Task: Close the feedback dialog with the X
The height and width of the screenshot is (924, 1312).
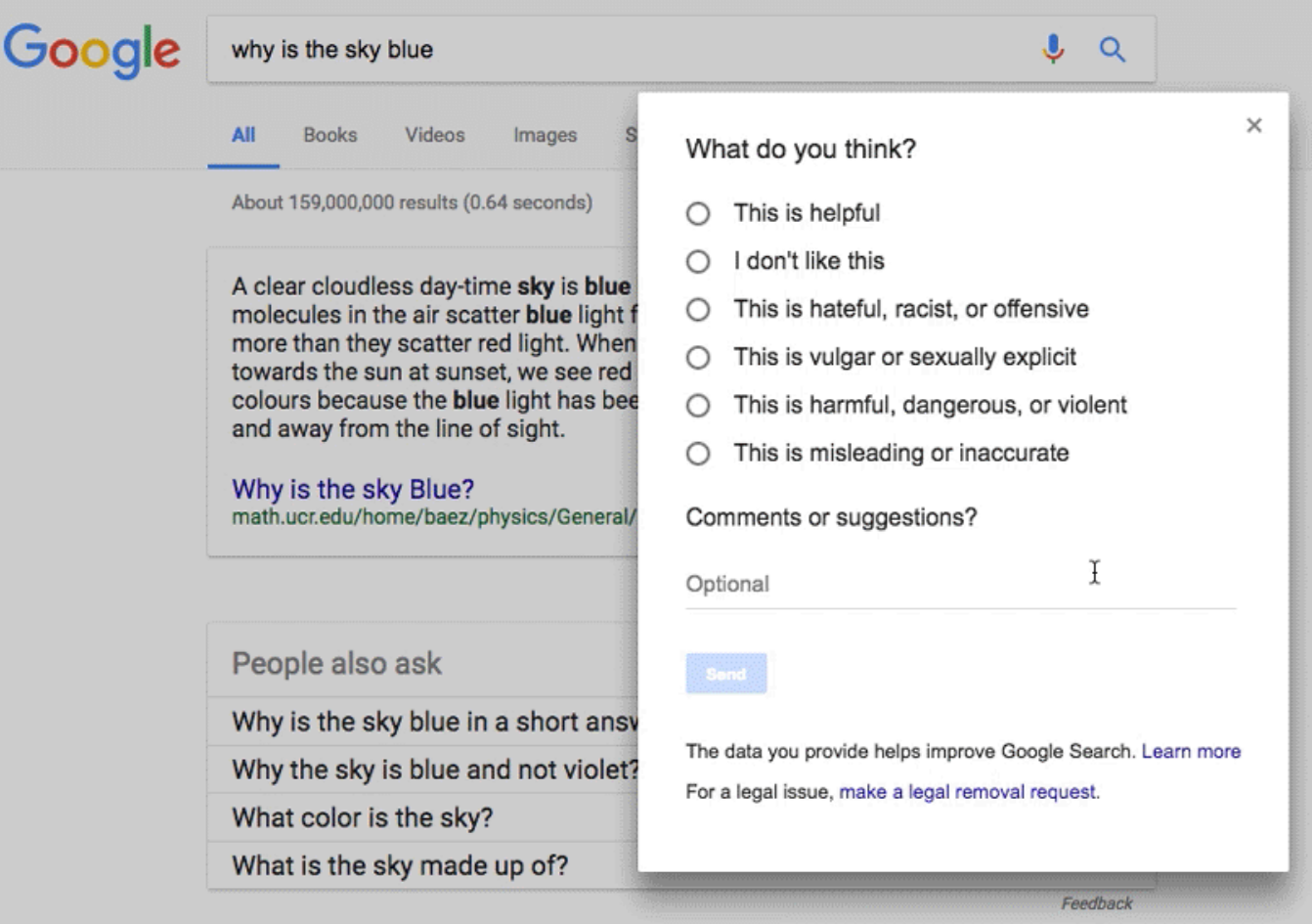Action: tap(1253, 125)
